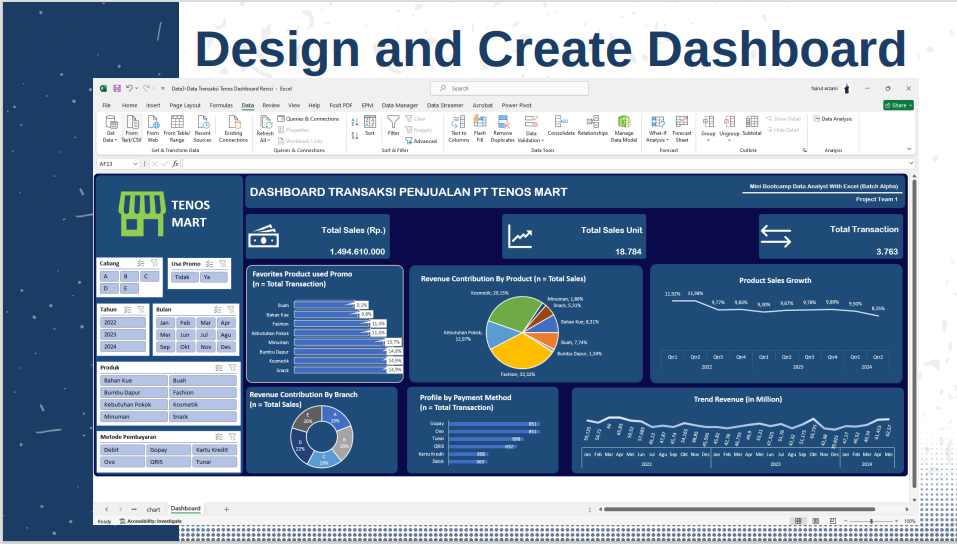Click the Undo arrow icon

(x=129, y=89)
